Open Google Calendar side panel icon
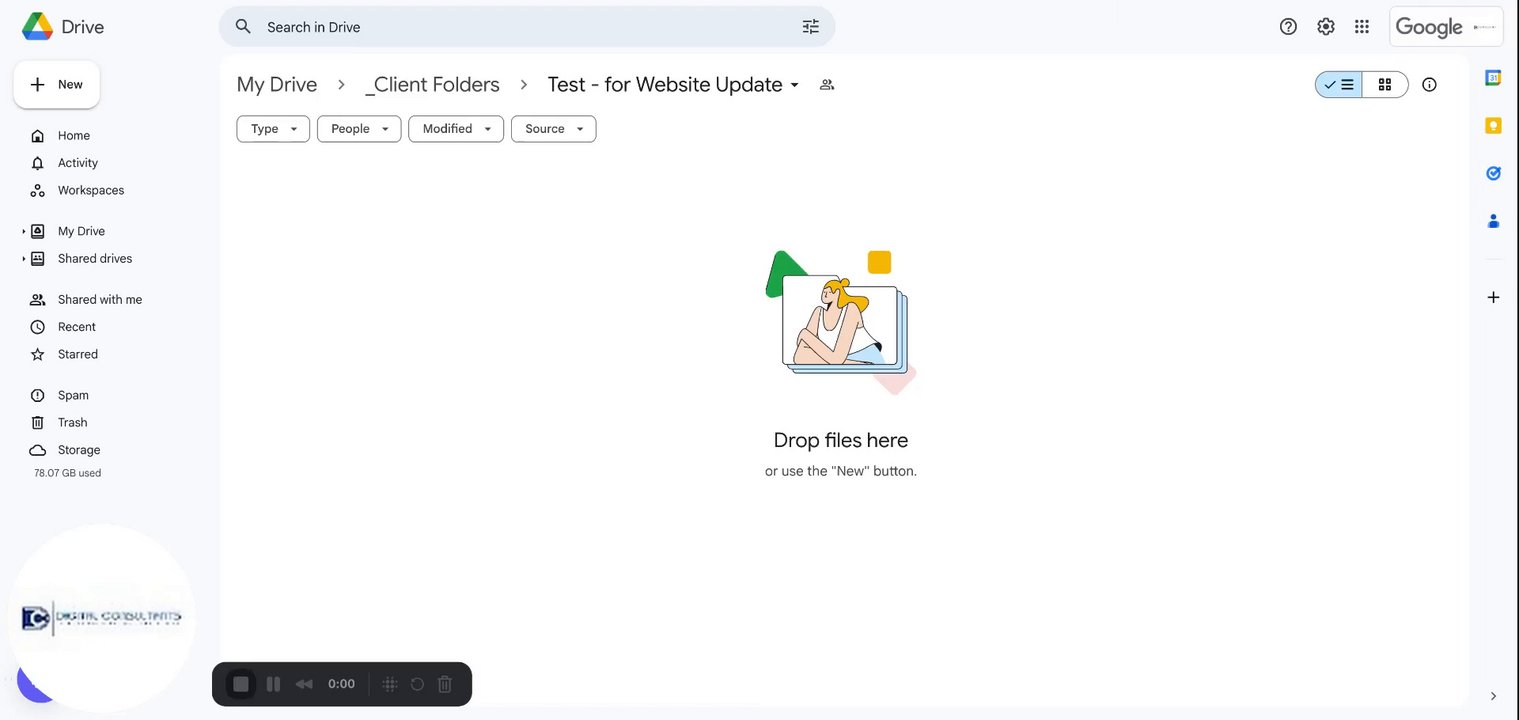Screen dimensions: 1519x720 click(1493, 78)
